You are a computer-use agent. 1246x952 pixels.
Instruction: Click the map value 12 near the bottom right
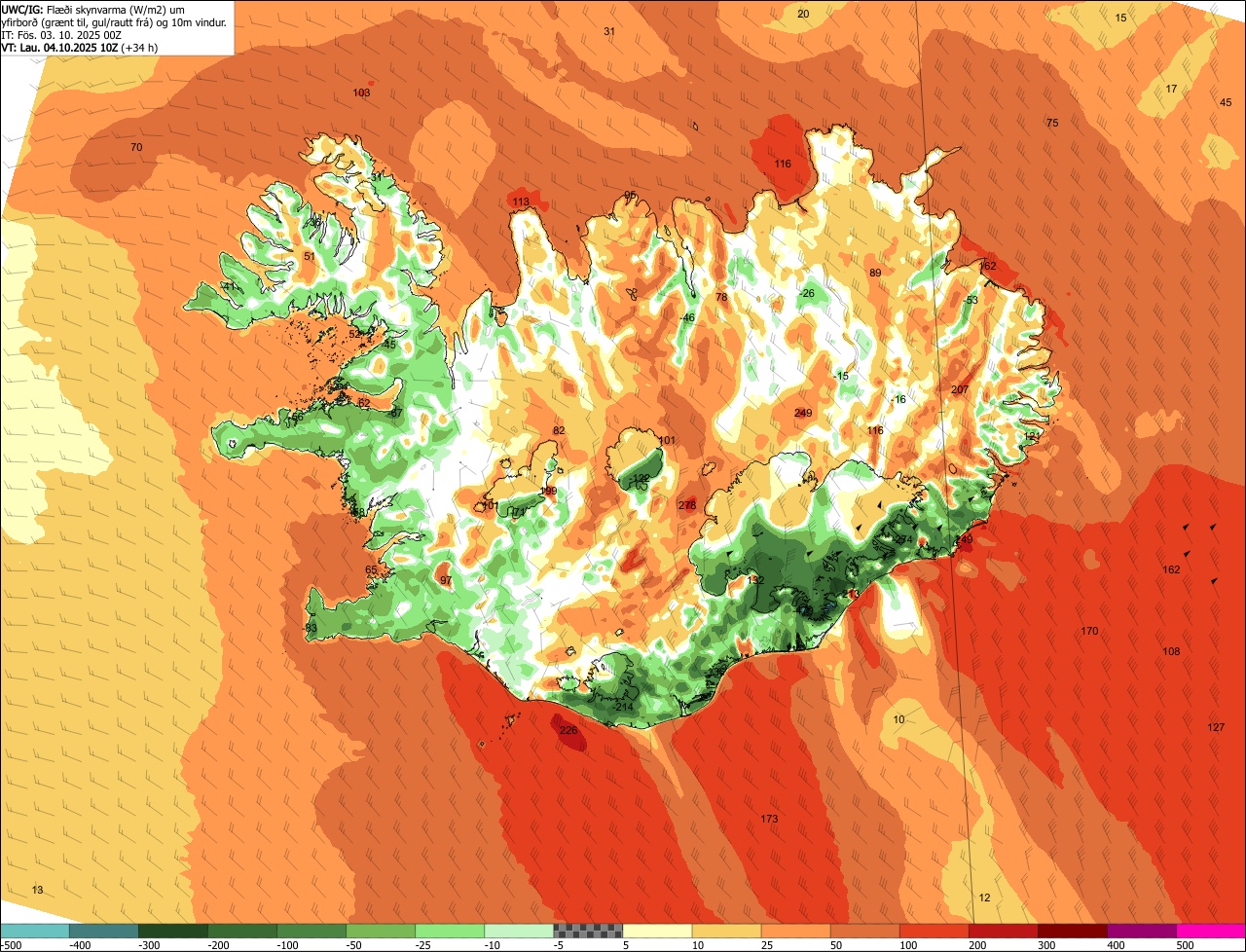(984, 897)
